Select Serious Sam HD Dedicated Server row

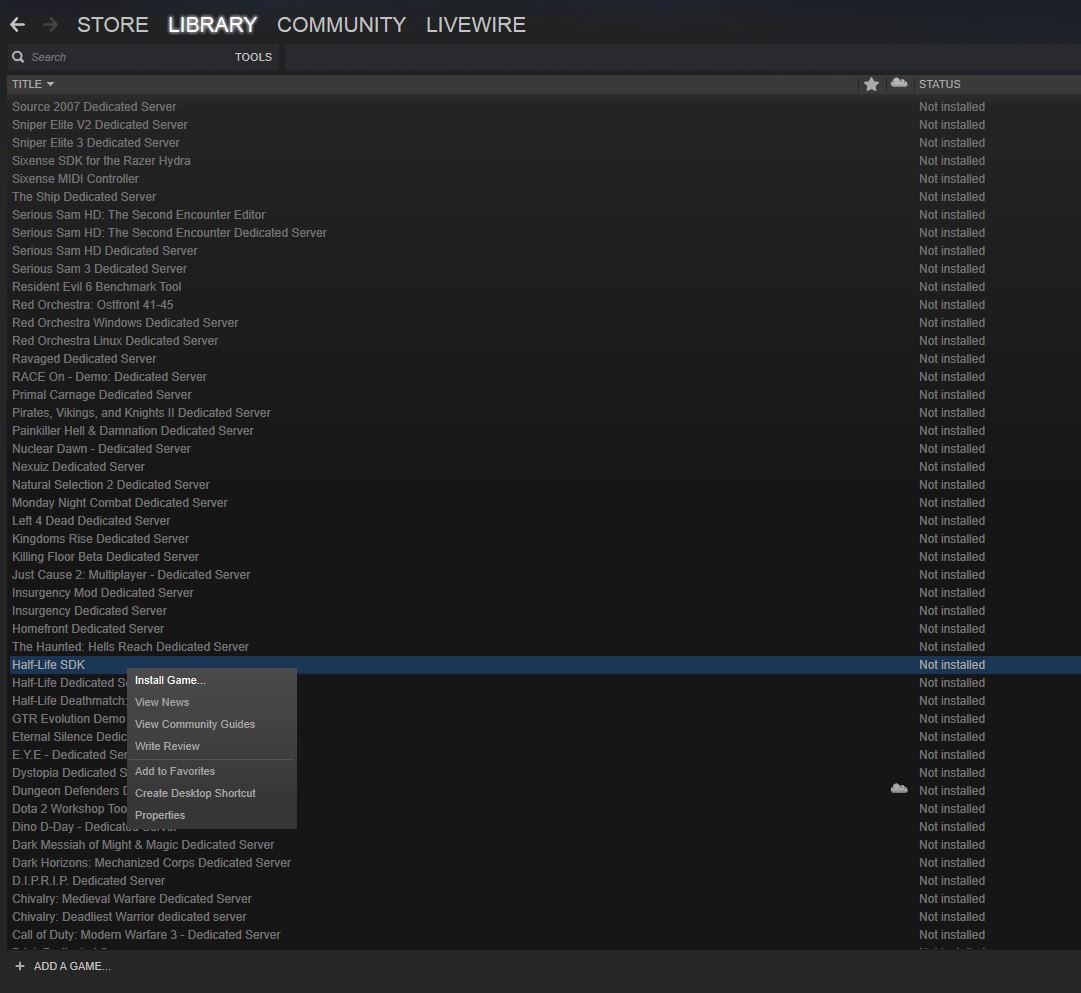544,250
